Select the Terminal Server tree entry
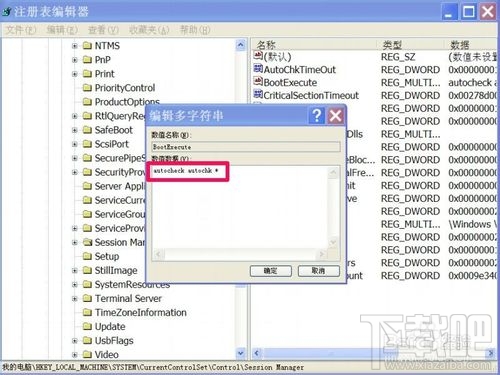The height and width of the screenshot is (375, 500). point(128,298)
